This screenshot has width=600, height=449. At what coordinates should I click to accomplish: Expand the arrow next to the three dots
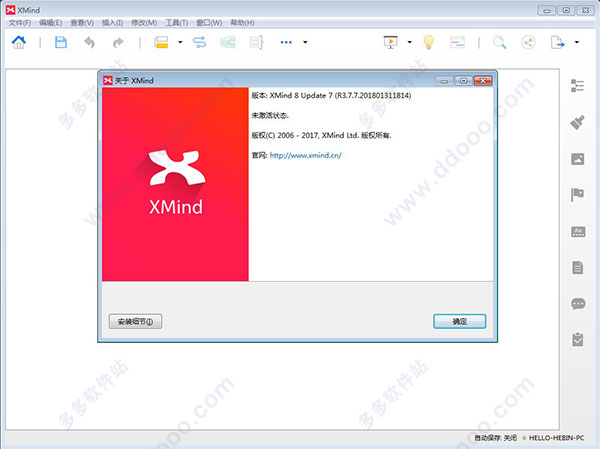(x=305, y=42)
